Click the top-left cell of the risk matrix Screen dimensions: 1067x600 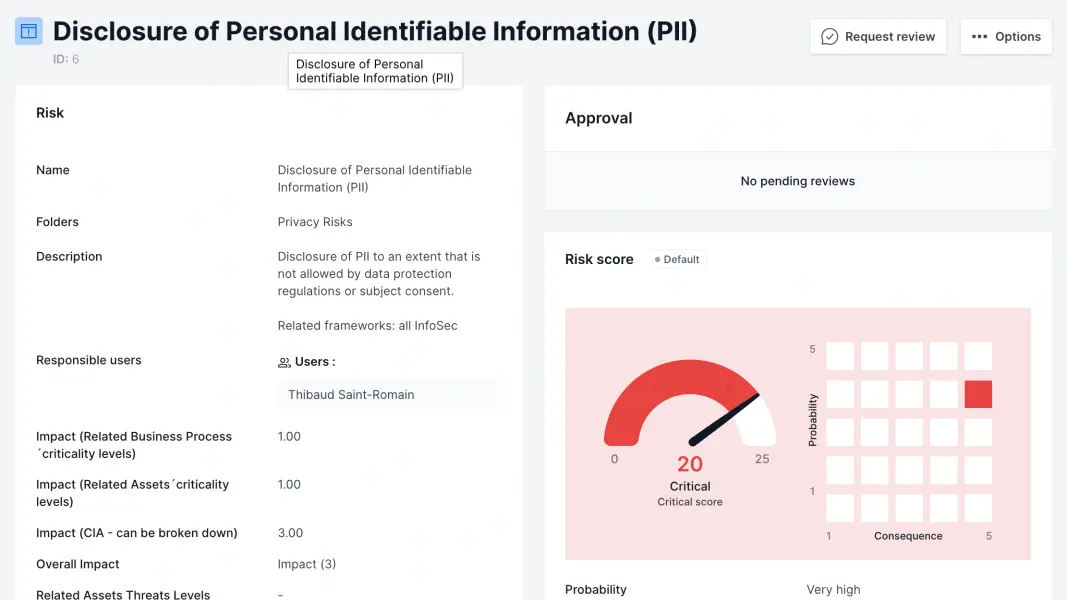(840, 356)
